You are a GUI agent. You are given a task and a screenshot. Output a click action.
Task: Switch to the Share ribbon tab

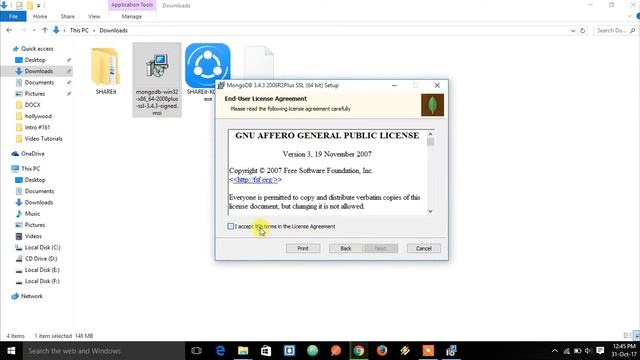(x=68, y=16)
